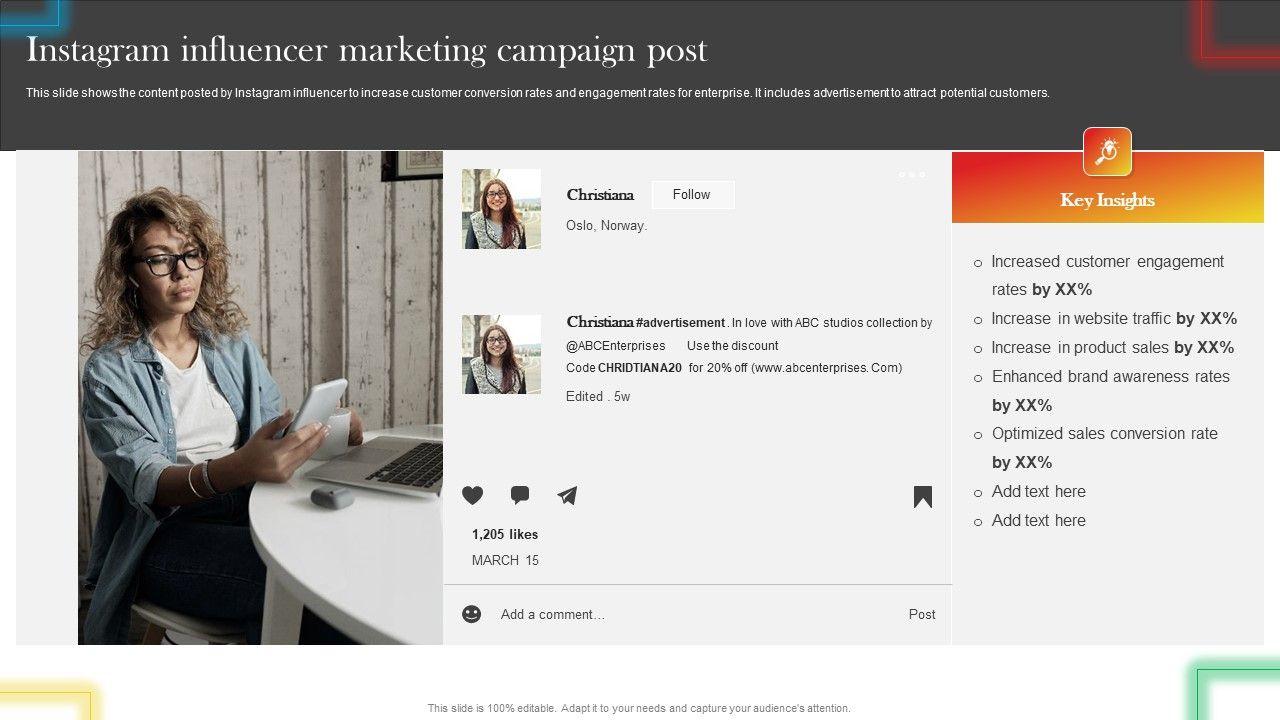Click the 1,205 likes count
Image resolution: width=1280 pixels, height=720 pixels.
pyautogui.click(x=505, y=534)
